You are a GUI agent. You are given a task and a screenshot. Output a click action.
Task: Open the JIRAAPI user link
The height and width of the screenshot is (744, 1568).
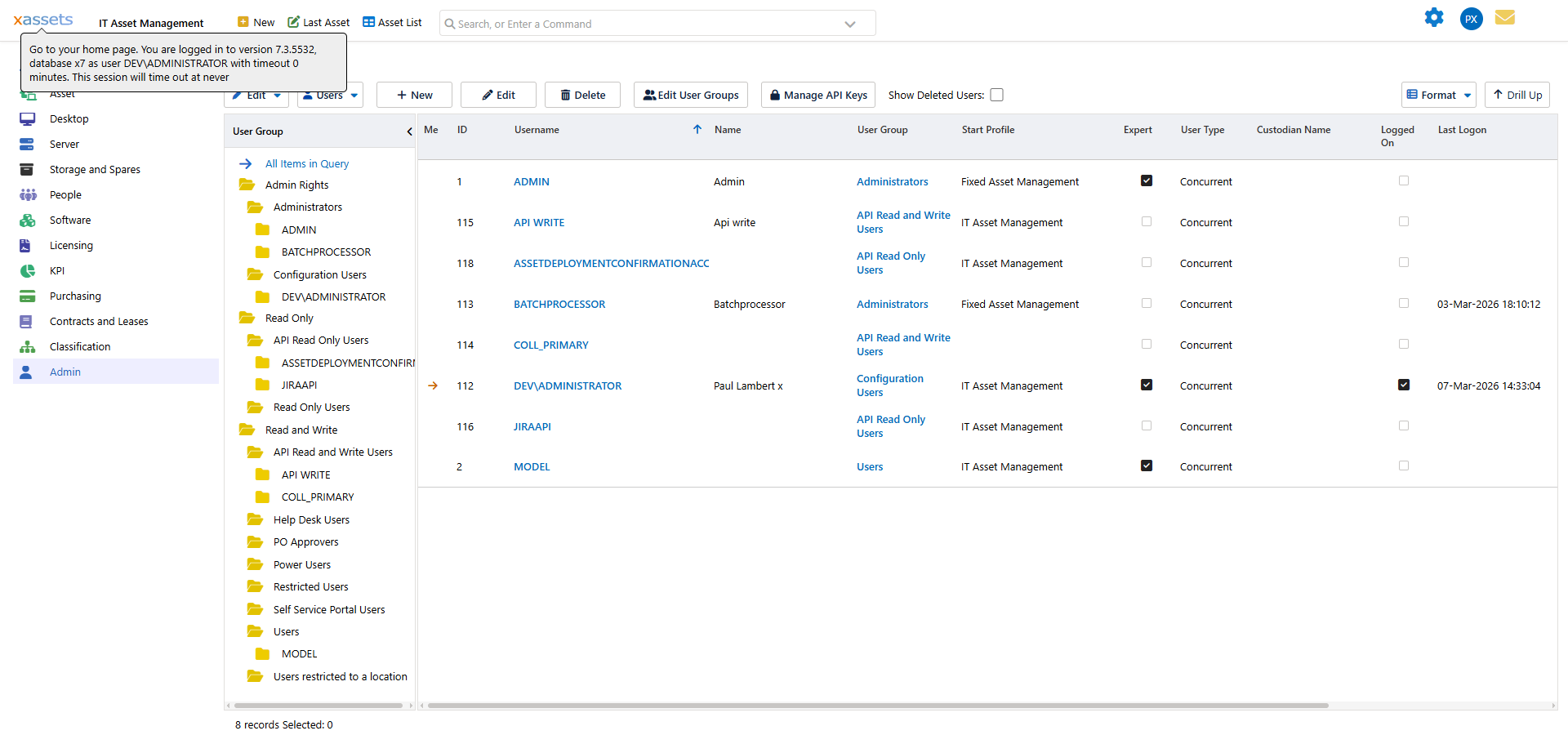pos(532,426)
